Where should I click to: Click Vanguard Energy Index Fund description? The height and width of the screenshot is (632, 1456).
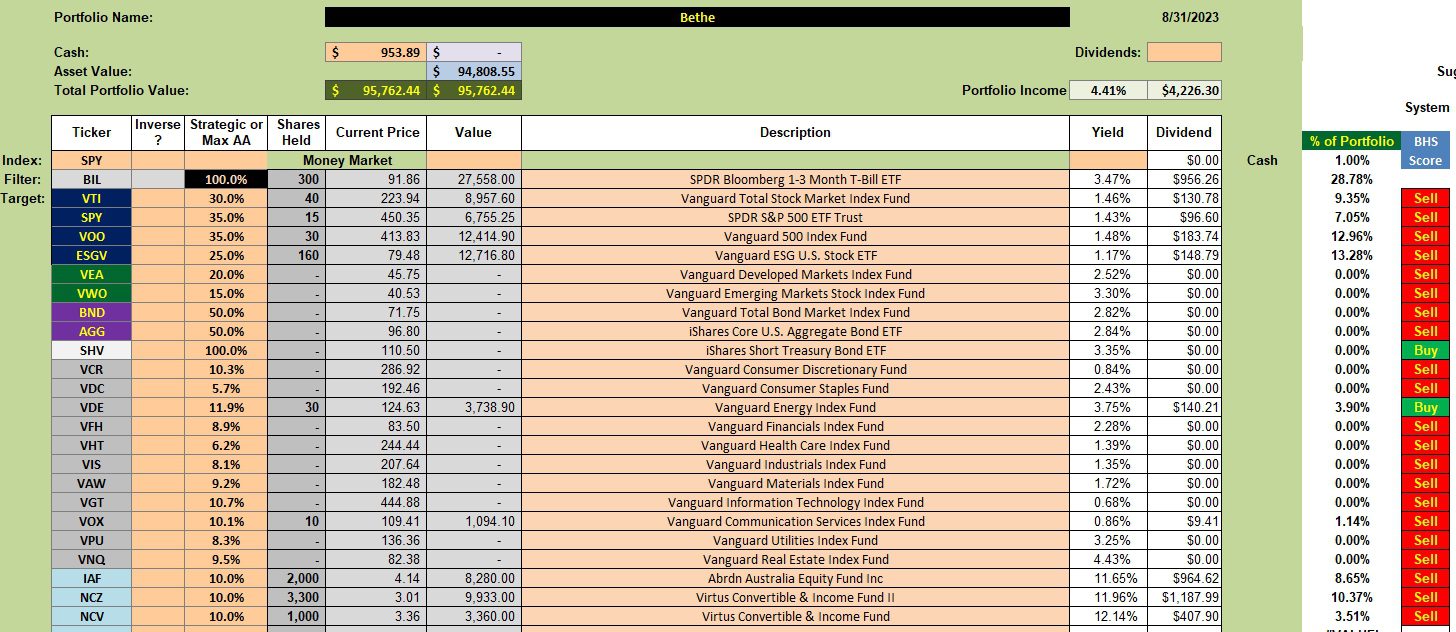(795, 407)
